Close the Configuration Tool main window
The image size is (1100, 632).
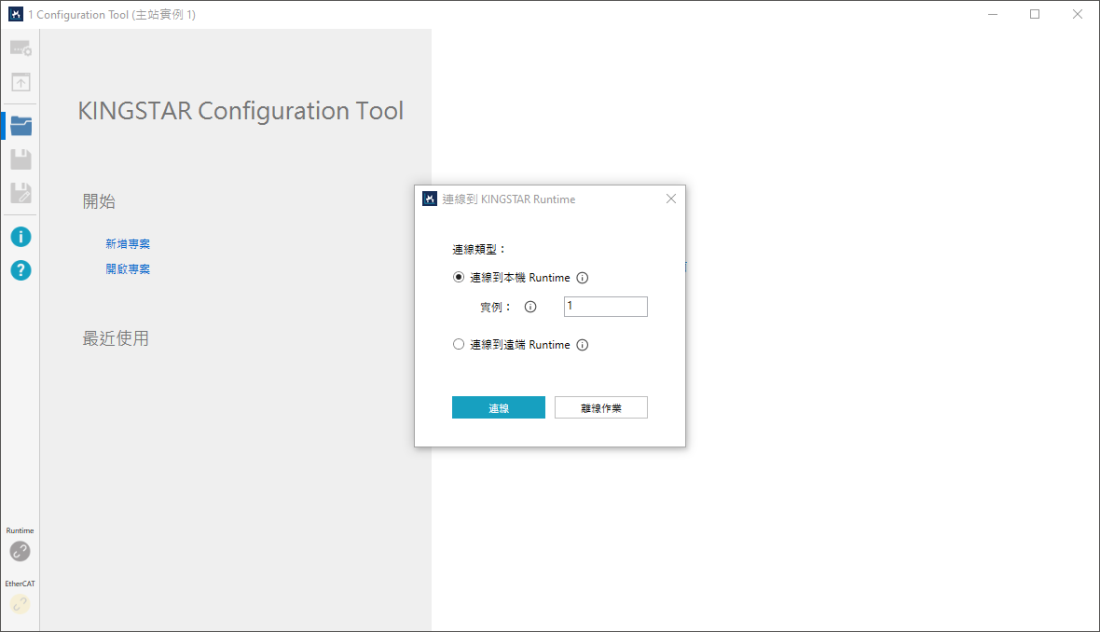click(x=1078, y=14)
